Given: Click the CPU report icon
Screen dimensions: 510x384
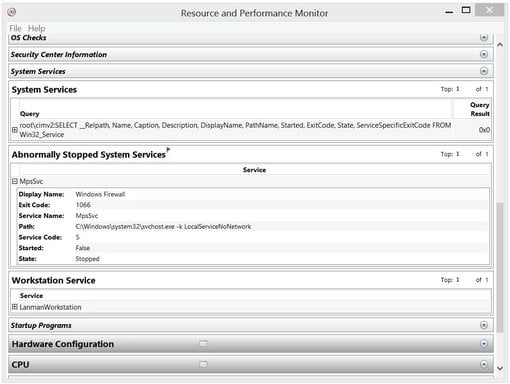Looking at the screenshot, I should [203, 364].
